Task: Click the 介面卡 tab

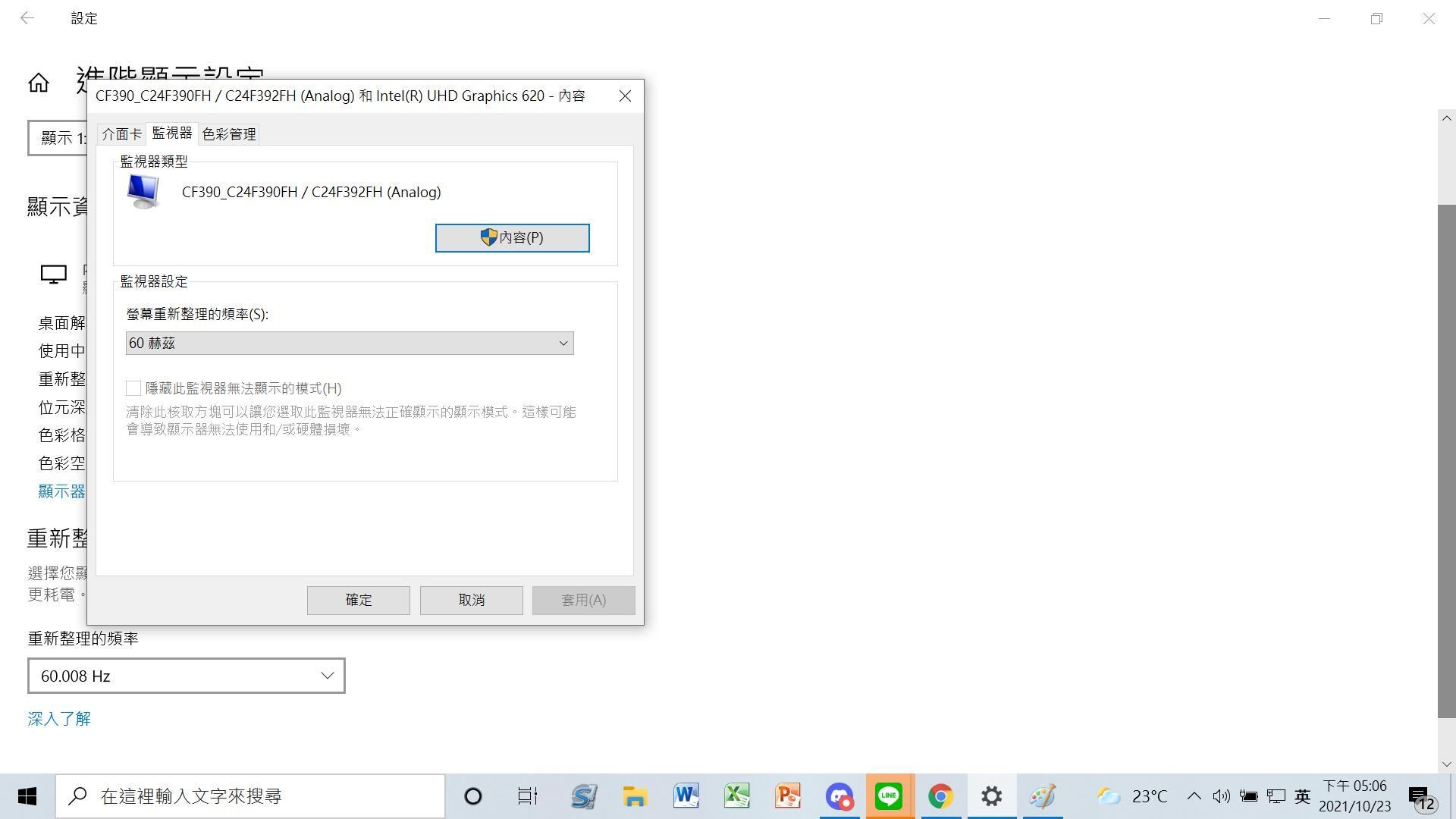Action: [x=119, y=133]
